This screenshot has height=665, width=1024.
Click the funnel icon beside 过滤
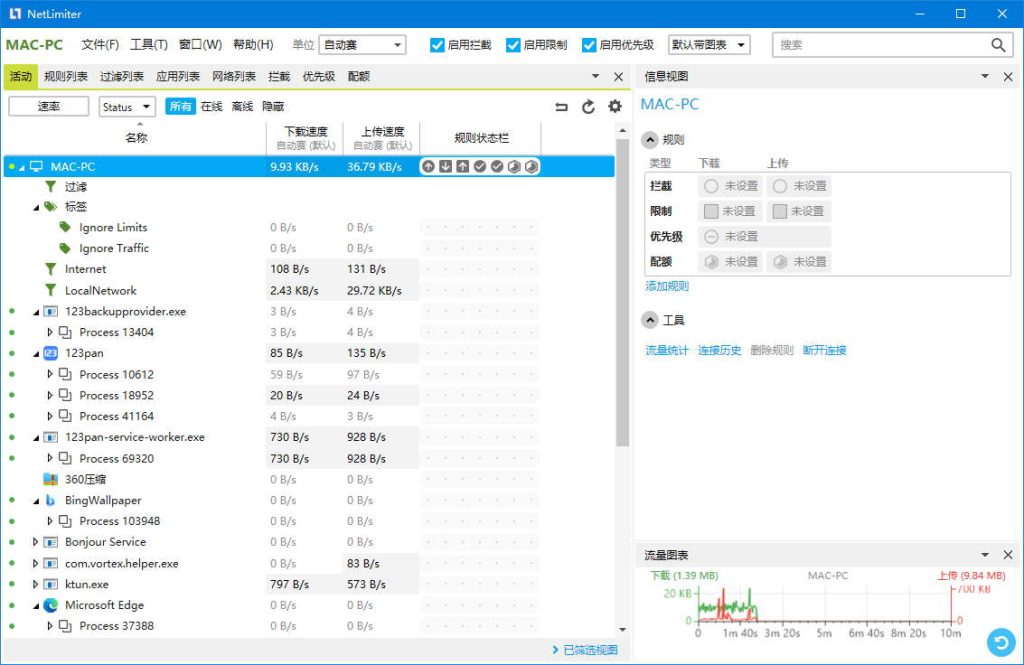click(x=50, y=187)
